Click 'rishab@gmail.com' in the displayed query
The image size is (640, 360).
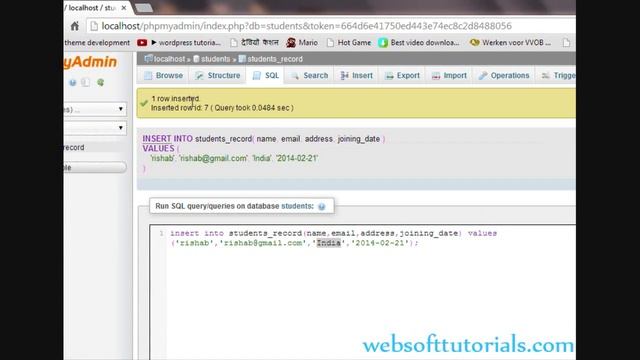pos(213,158)
